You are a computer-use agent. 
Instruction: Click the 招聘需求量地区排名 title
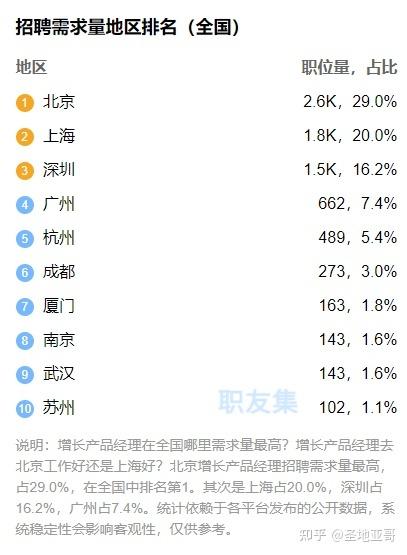96,27
